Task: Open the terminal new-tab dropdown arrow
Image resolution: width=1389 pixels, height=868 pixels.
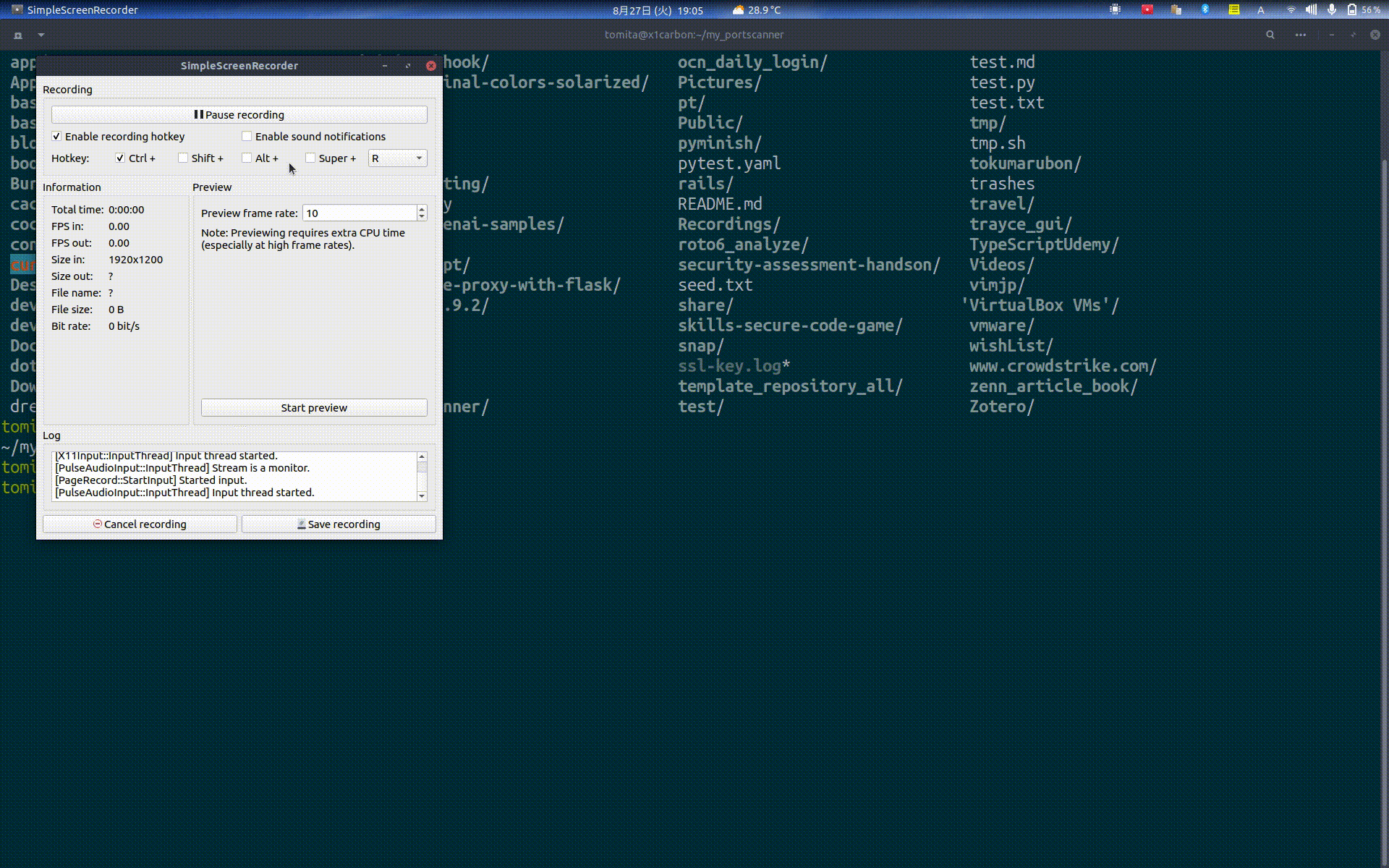Action: pos(41,35)
